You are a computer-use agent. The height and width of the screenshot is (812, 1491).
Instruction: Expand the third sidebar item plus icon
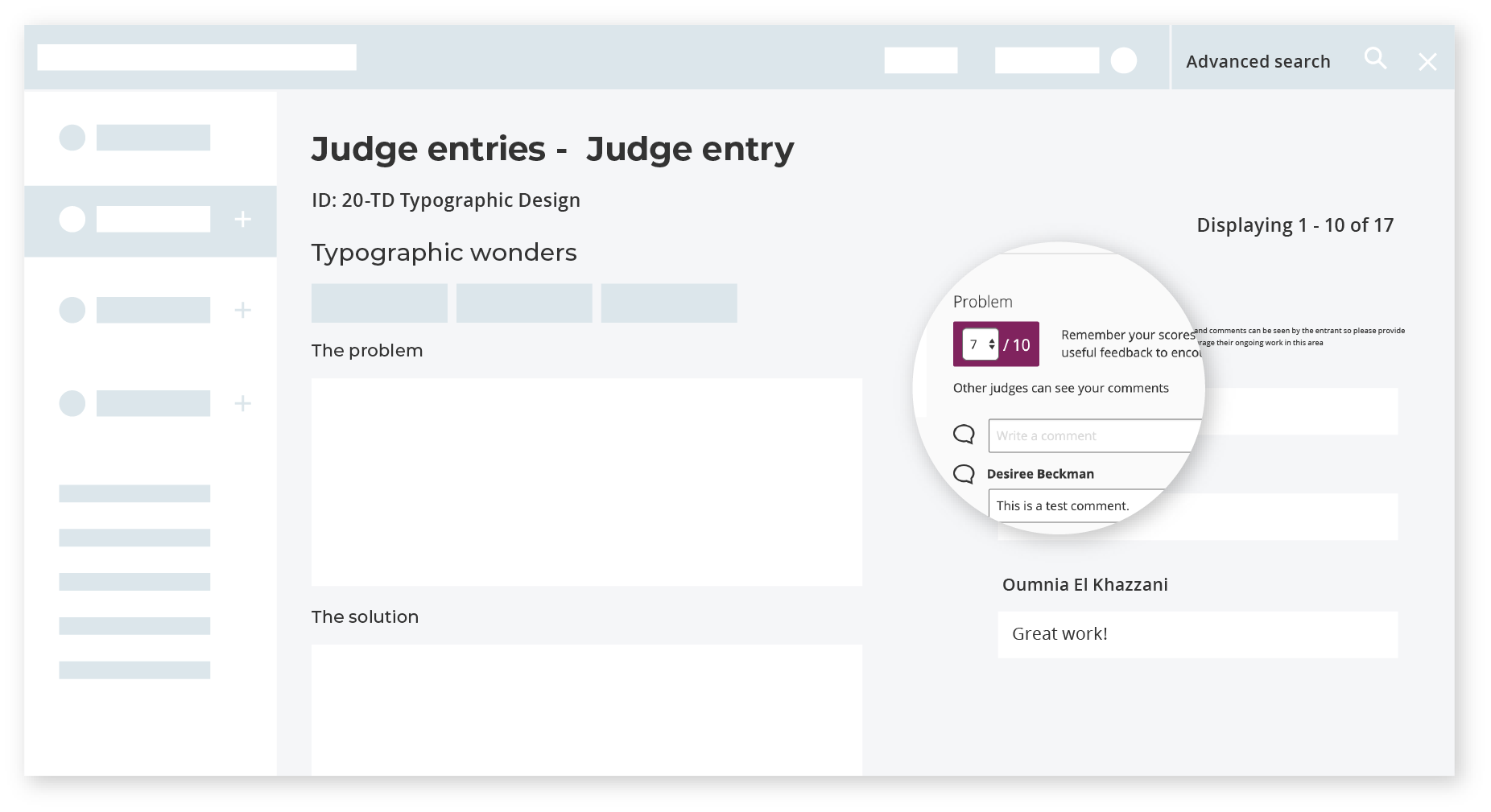click(x=243, y=310)
